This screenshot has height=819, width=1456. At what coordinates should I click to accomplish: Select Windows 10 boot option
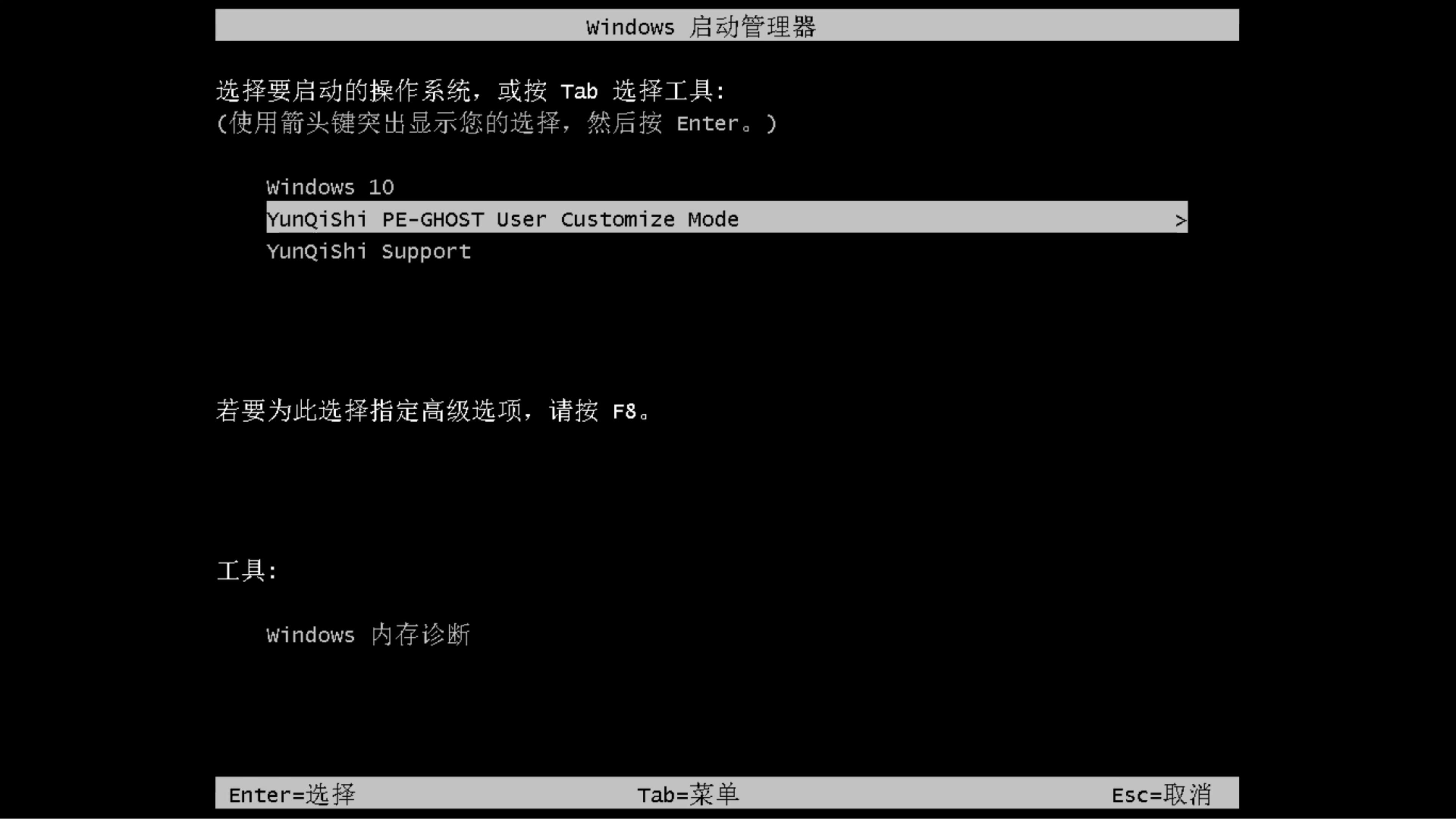coord(329,186)
